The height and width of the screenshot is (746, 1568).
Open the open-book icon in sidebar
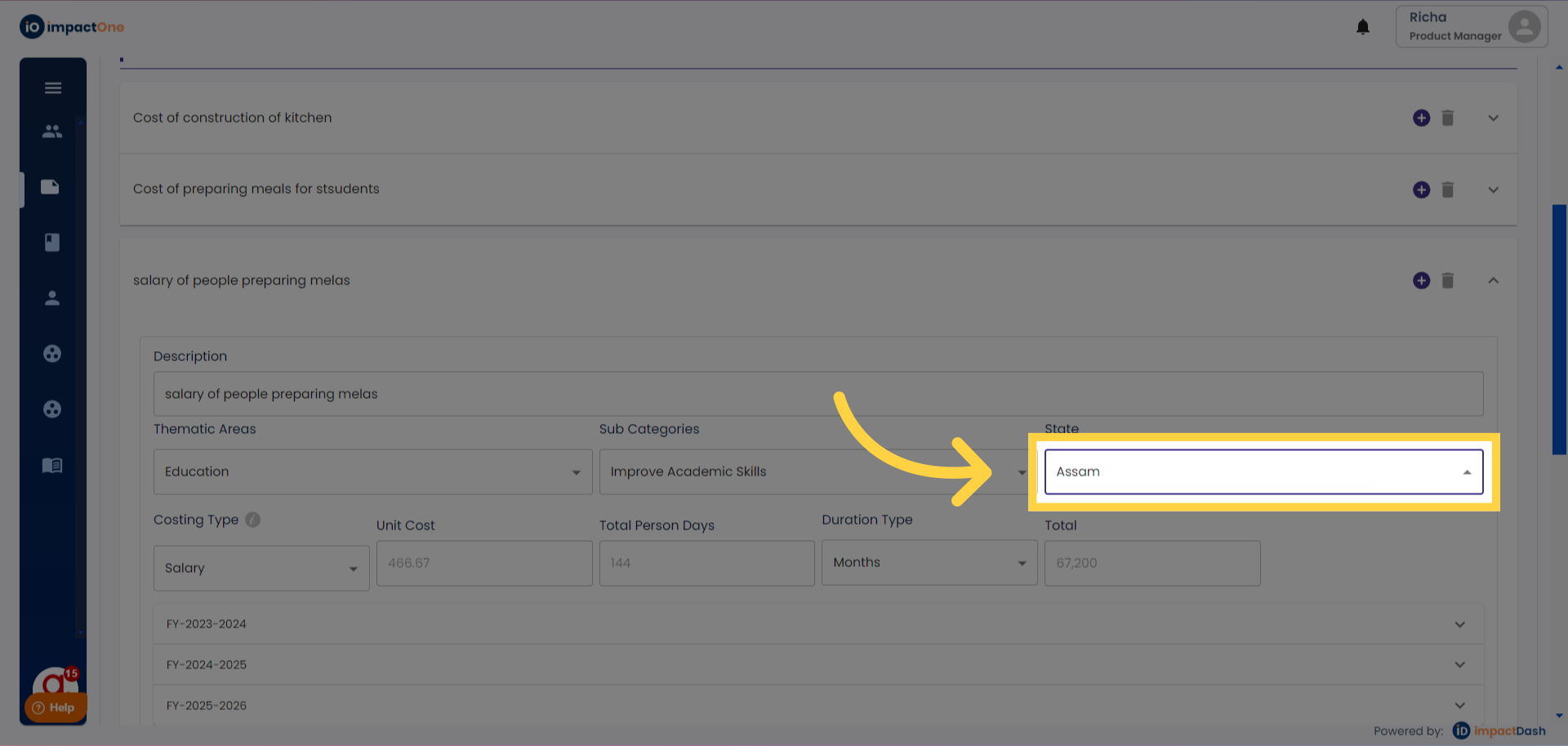(x=52, y=465)
